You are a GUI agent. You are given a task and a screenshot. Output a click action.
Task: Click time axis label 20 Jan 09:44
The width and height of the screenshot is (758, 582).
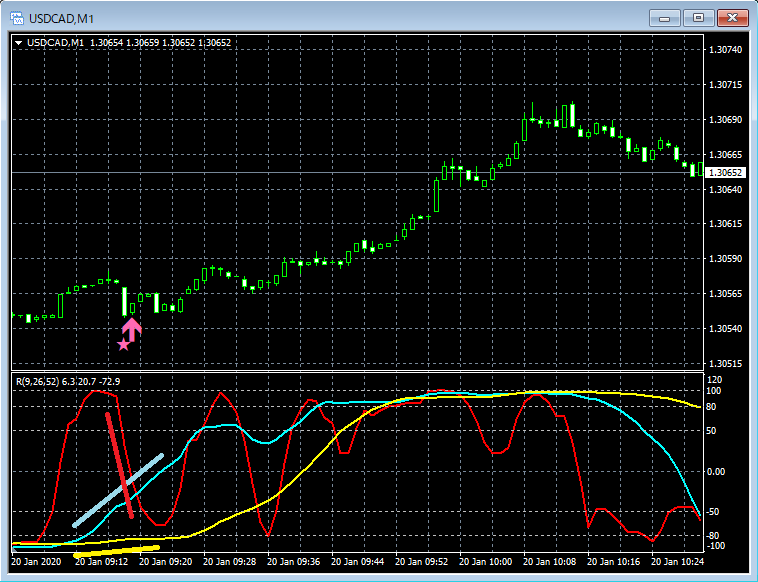click(357, 562)
